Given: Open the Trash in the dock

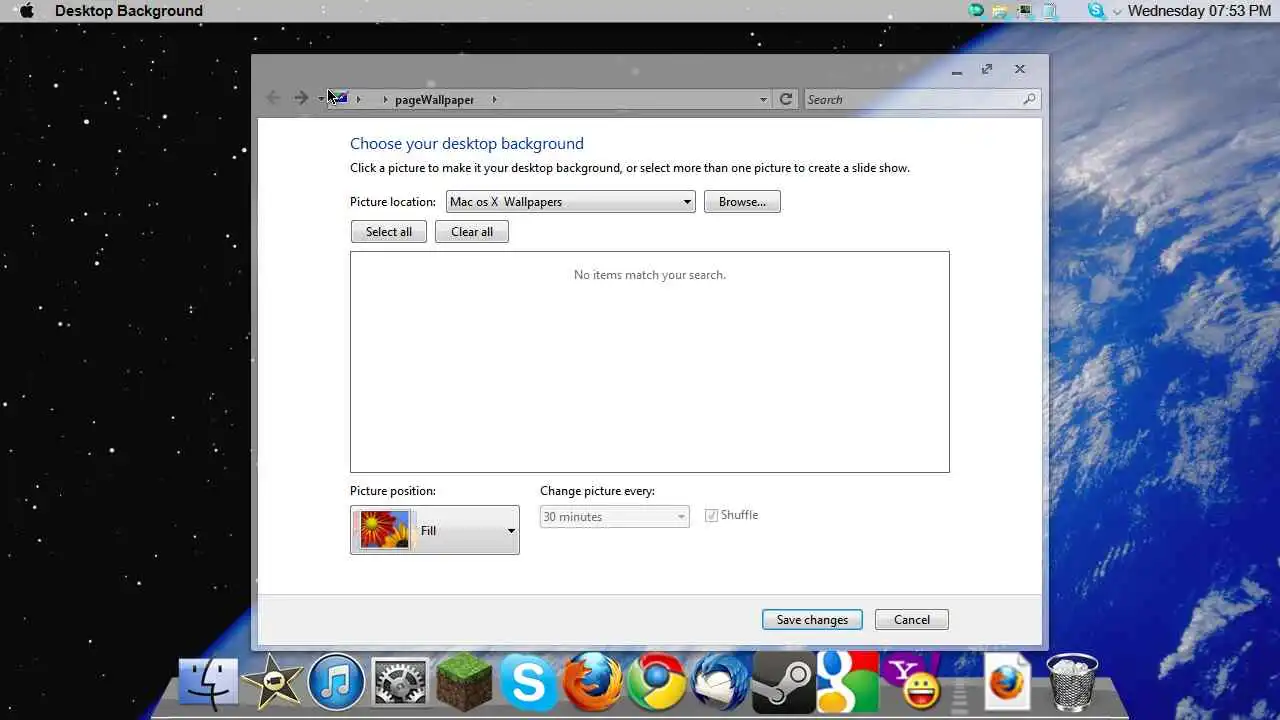Looking at the screenshot, I should tap(1072, 682).
